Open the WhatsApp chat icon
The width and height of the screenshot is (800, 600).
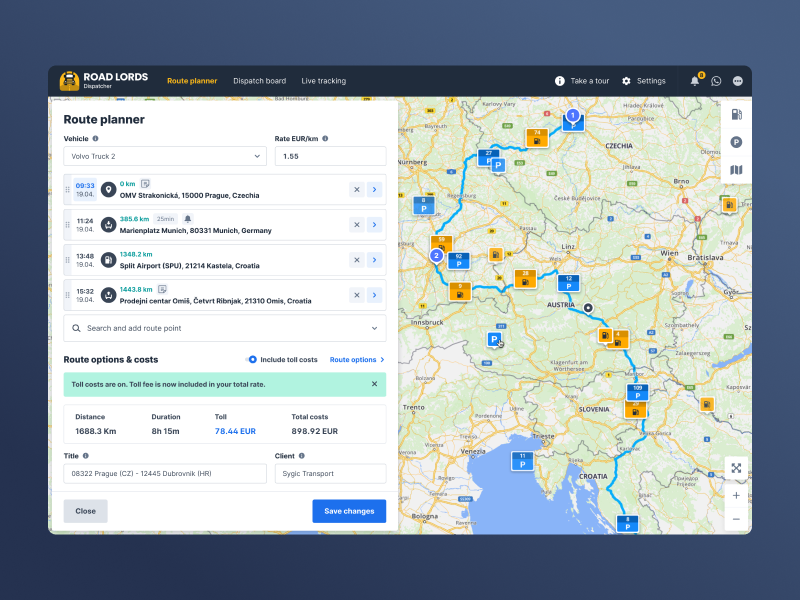(x=716, y=81)
